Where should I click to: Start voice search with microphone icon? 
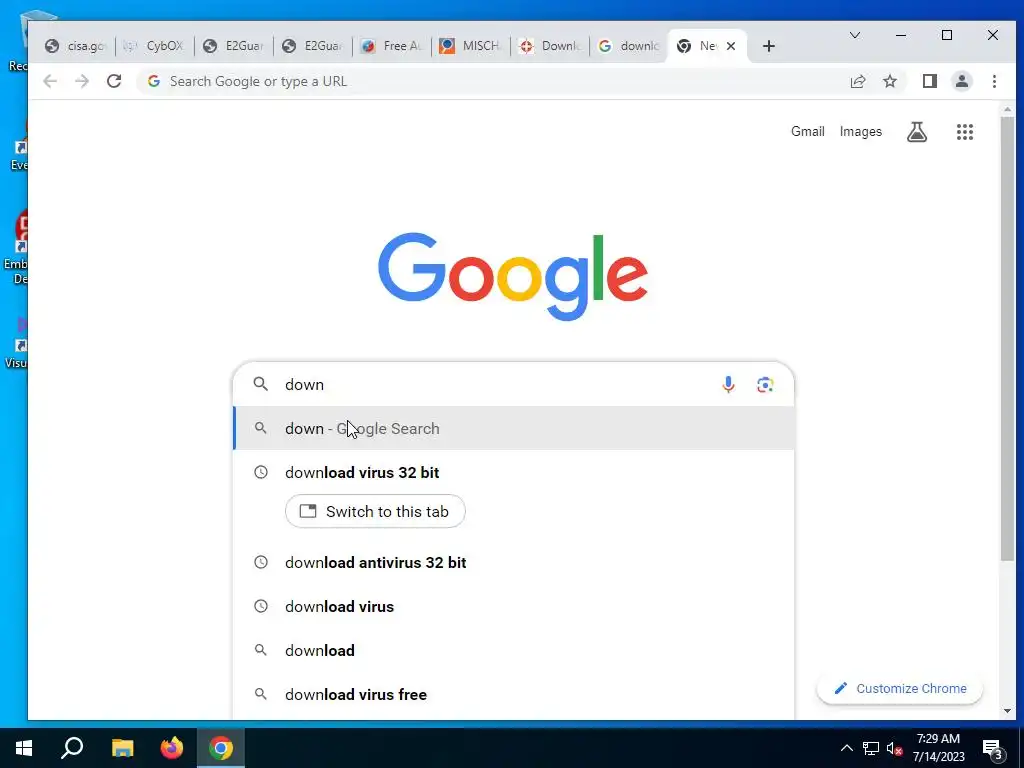point(728,385)
